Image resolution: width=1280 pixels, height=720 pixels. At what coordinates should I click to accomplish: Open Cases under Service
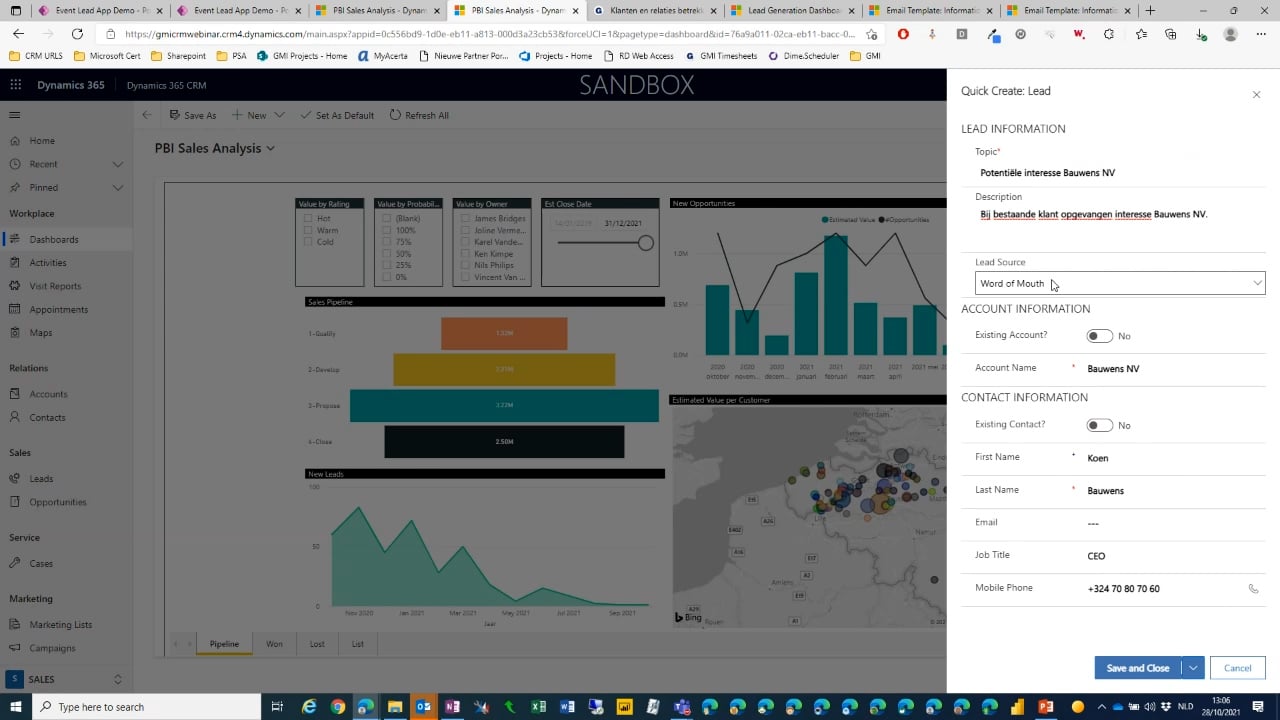pos(41,564)
